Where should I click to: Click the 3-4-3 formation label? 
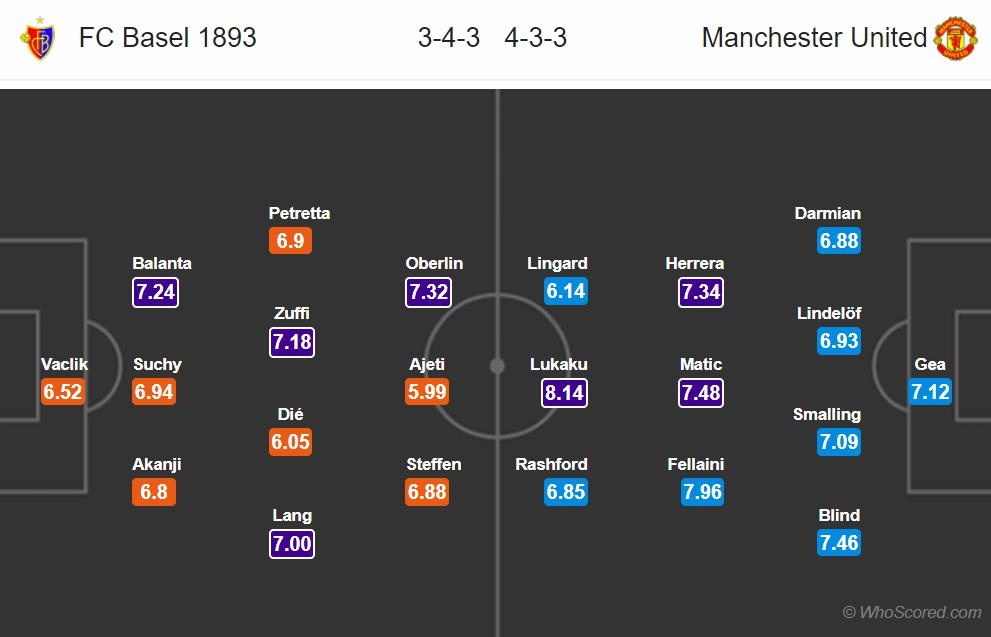click(449, 38)
